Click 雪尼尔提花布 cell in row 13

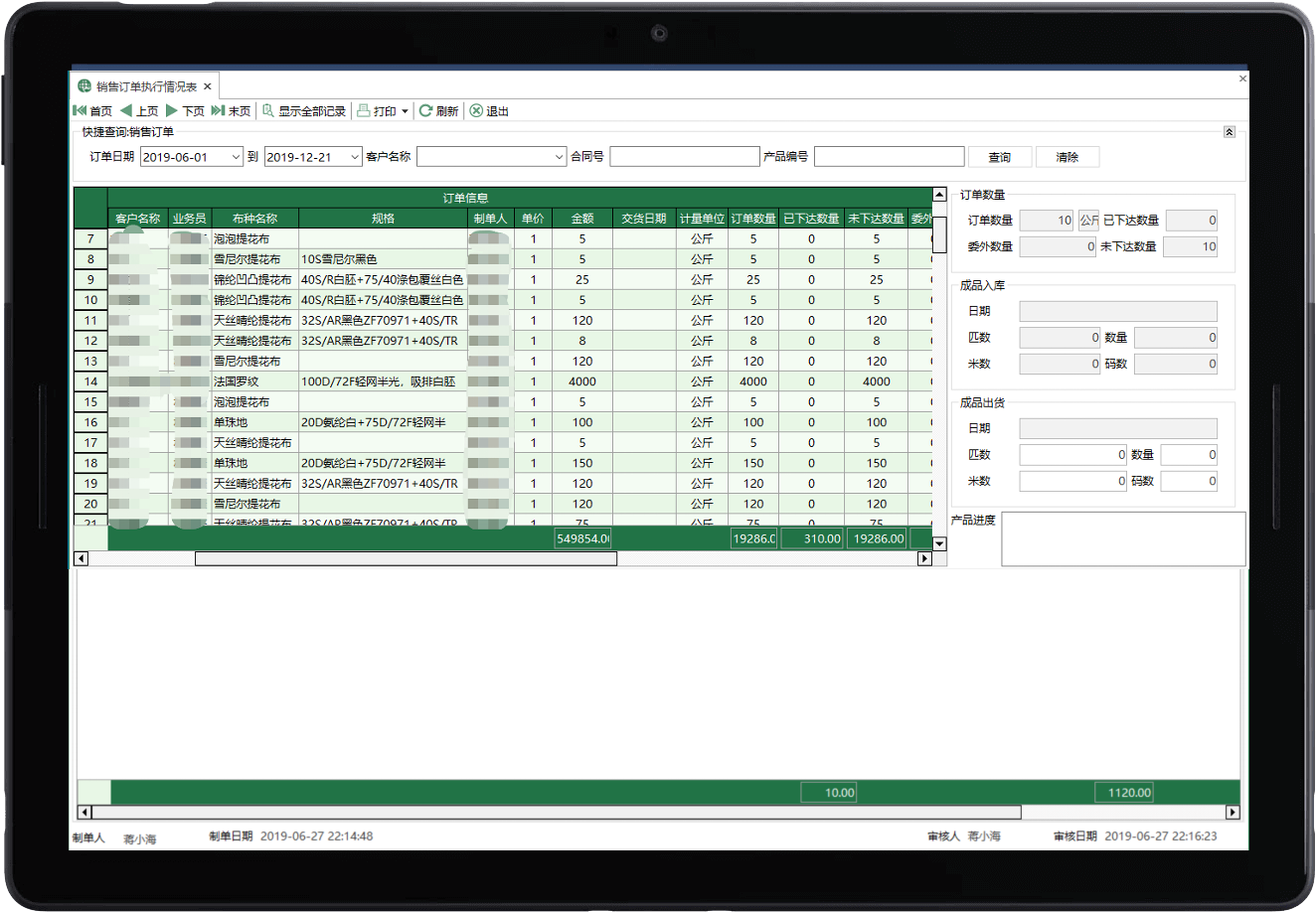pos(254,362)
